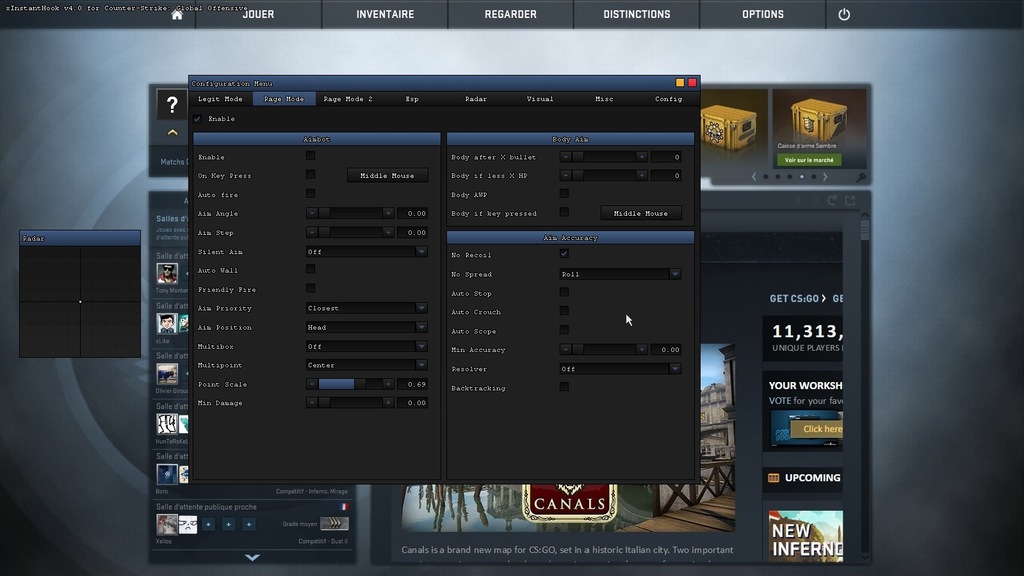The width and height of the screenshot is (1024, 576).
Task: Click Body Aim Middle Mouse key button
Action: tap(641, 214)
